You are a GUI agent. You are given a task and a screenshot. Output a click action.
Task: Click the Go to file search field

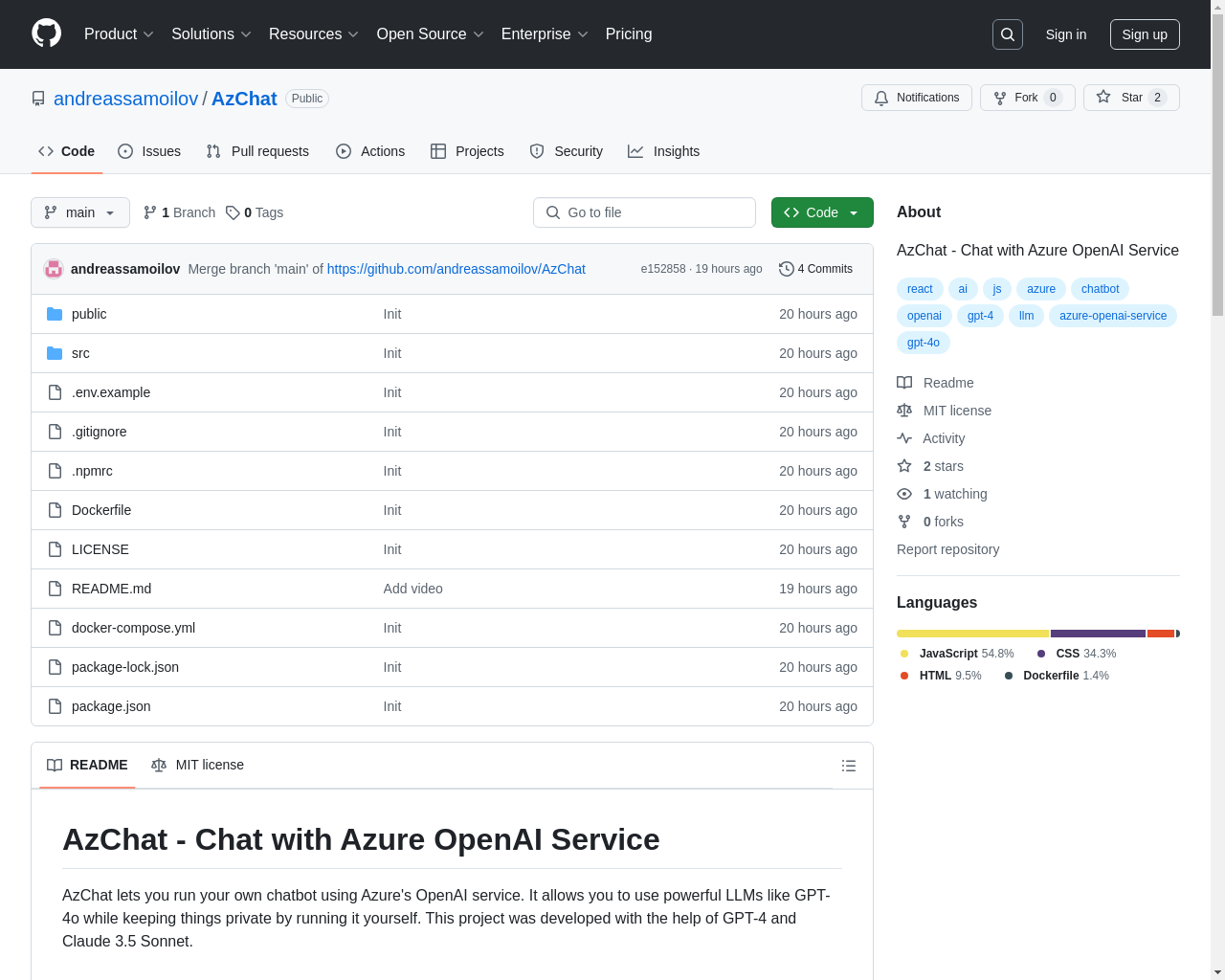[644, 212]
